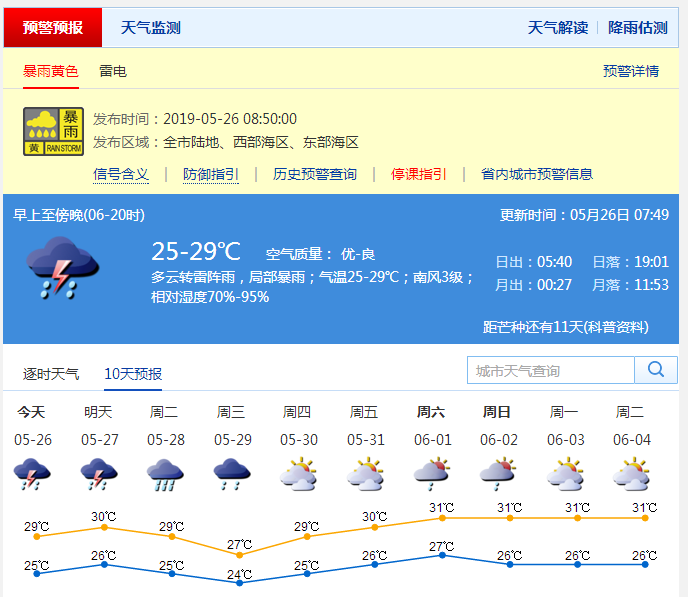
Task: Open the 预警预报 tab
Action: click(x=53, y=28)
